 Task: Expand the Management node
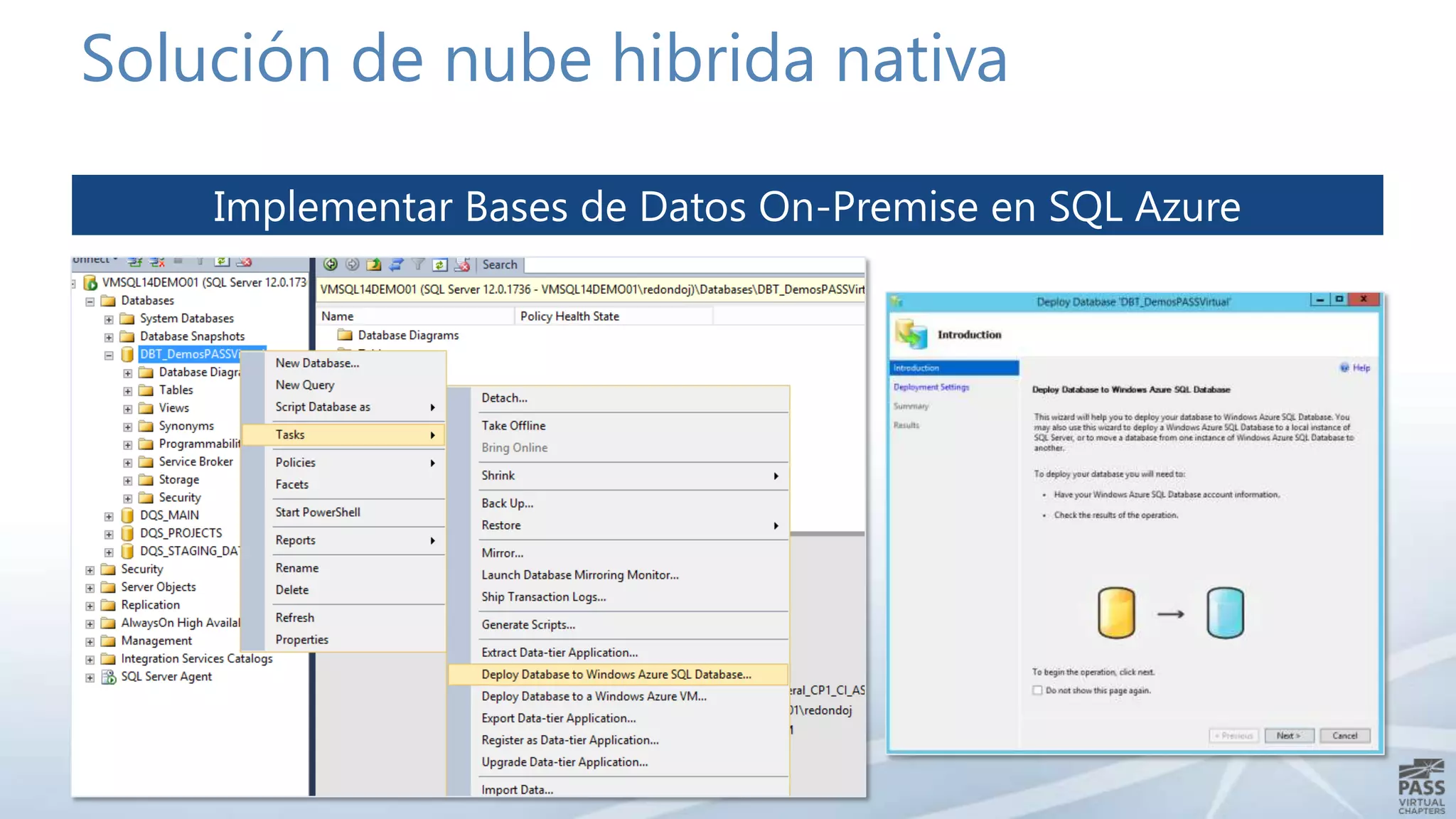point(90,642)
